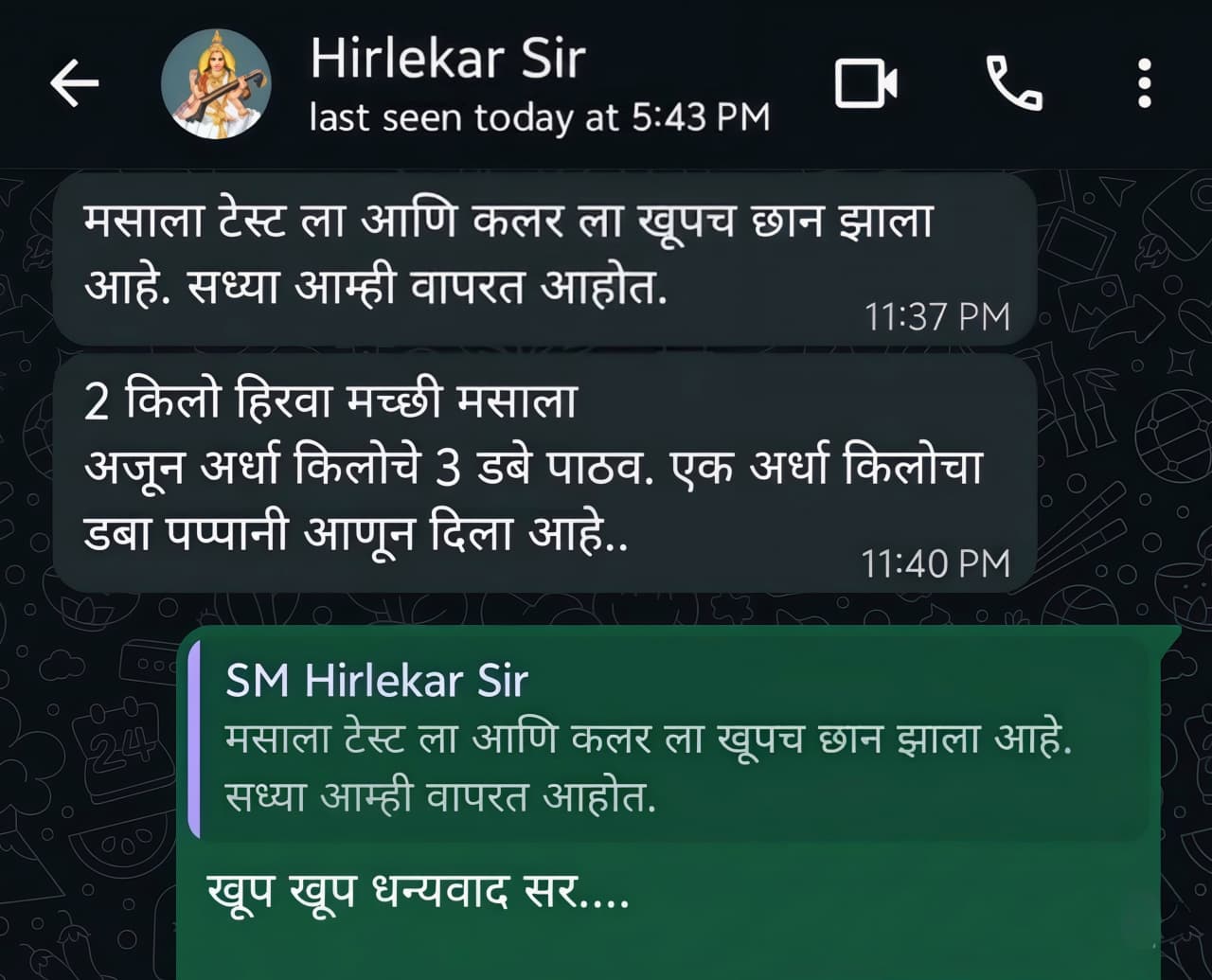
Task: Start a voice call with phone icon
Action: point(1013,83)
